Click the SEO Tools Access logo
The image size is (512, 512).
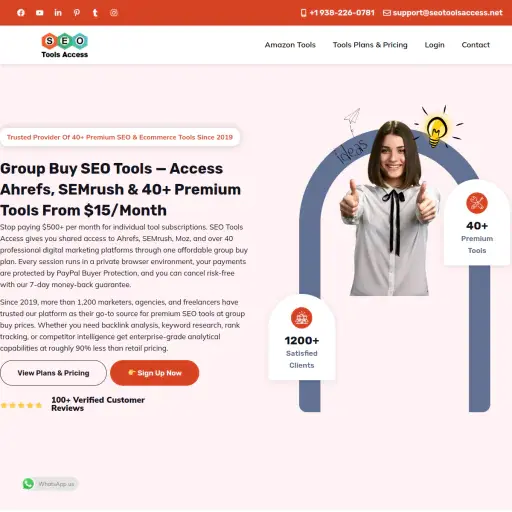[x=65, y=45]
